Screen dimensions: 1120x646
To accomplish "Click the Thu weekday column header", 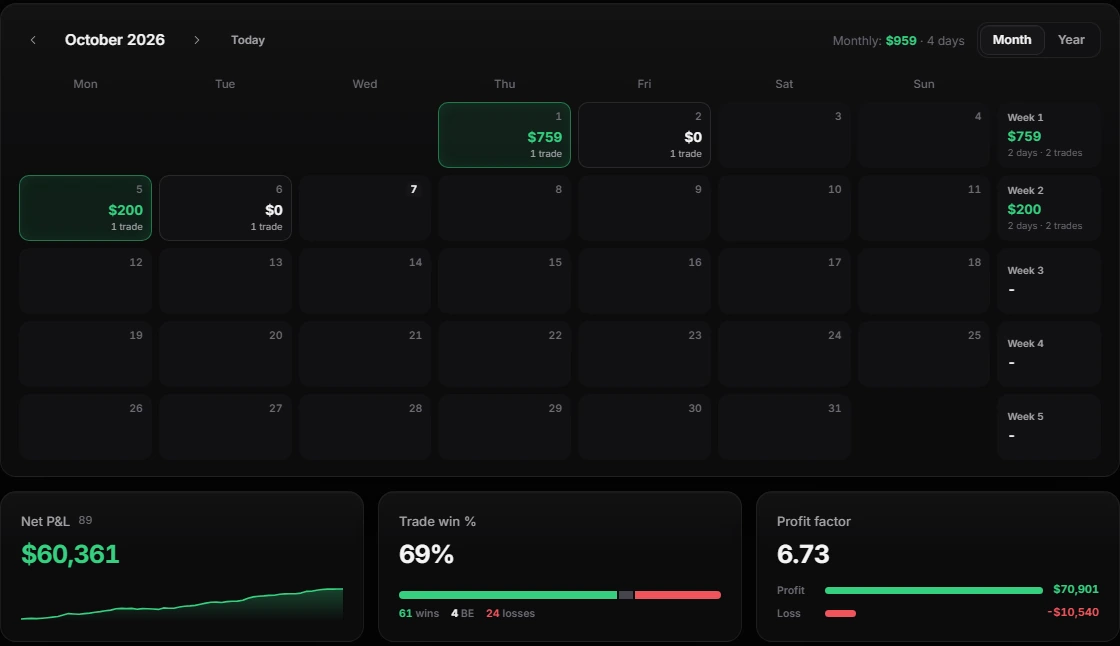I will coord(504,84).
